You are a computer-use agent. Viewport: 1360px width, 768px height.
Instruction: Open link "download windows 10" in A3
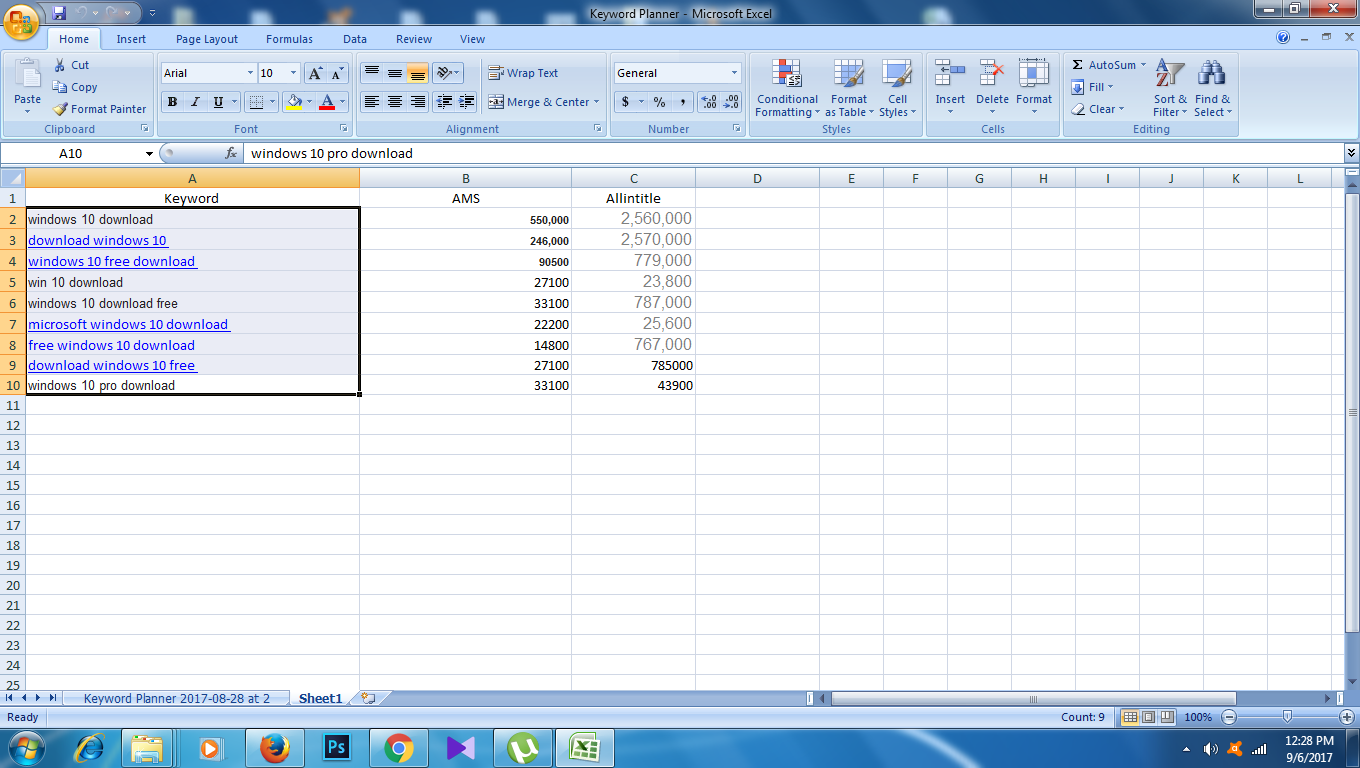pos(97,240)
